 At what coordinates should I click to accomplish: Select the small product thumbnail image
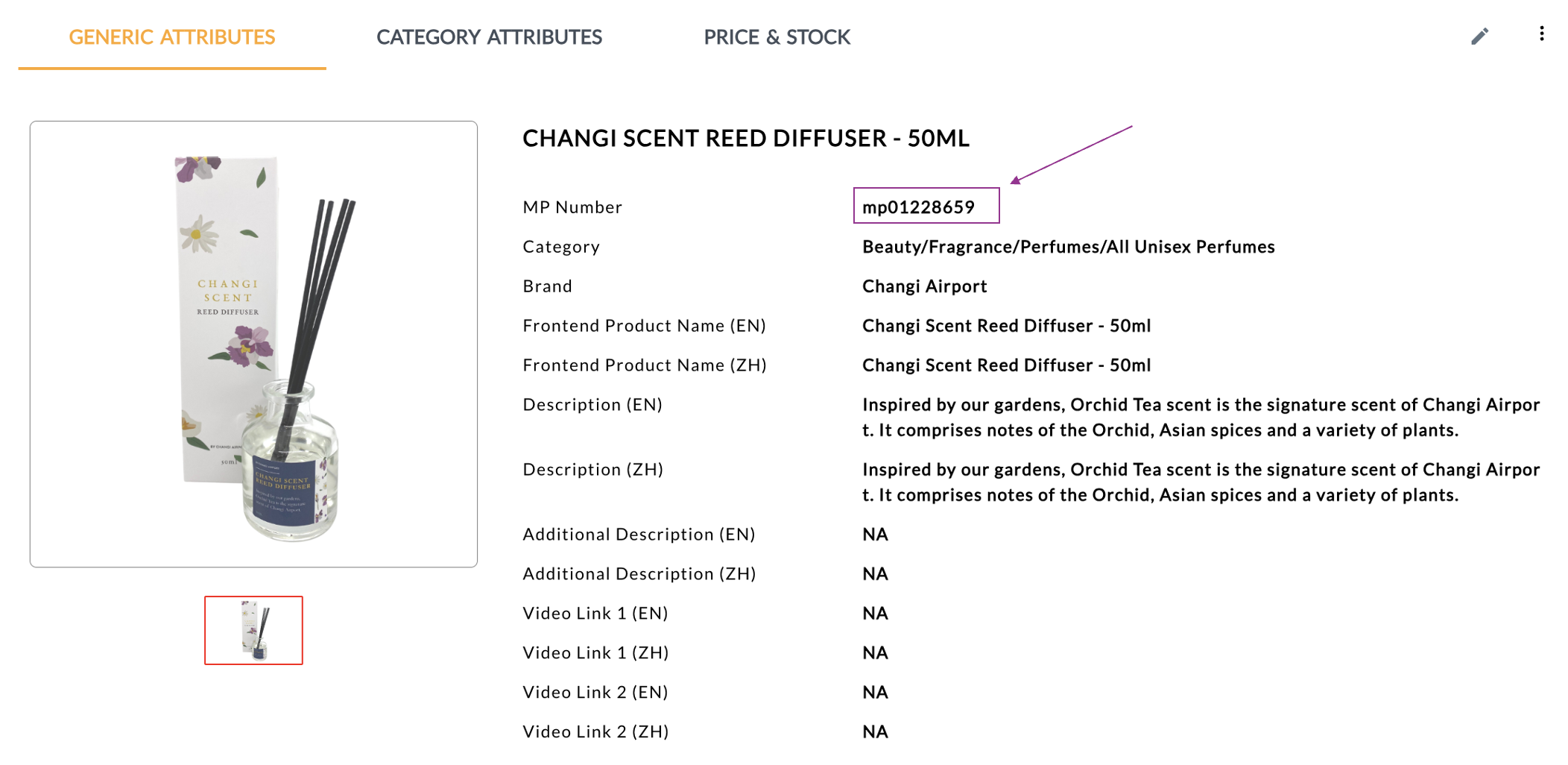[253, 630]
